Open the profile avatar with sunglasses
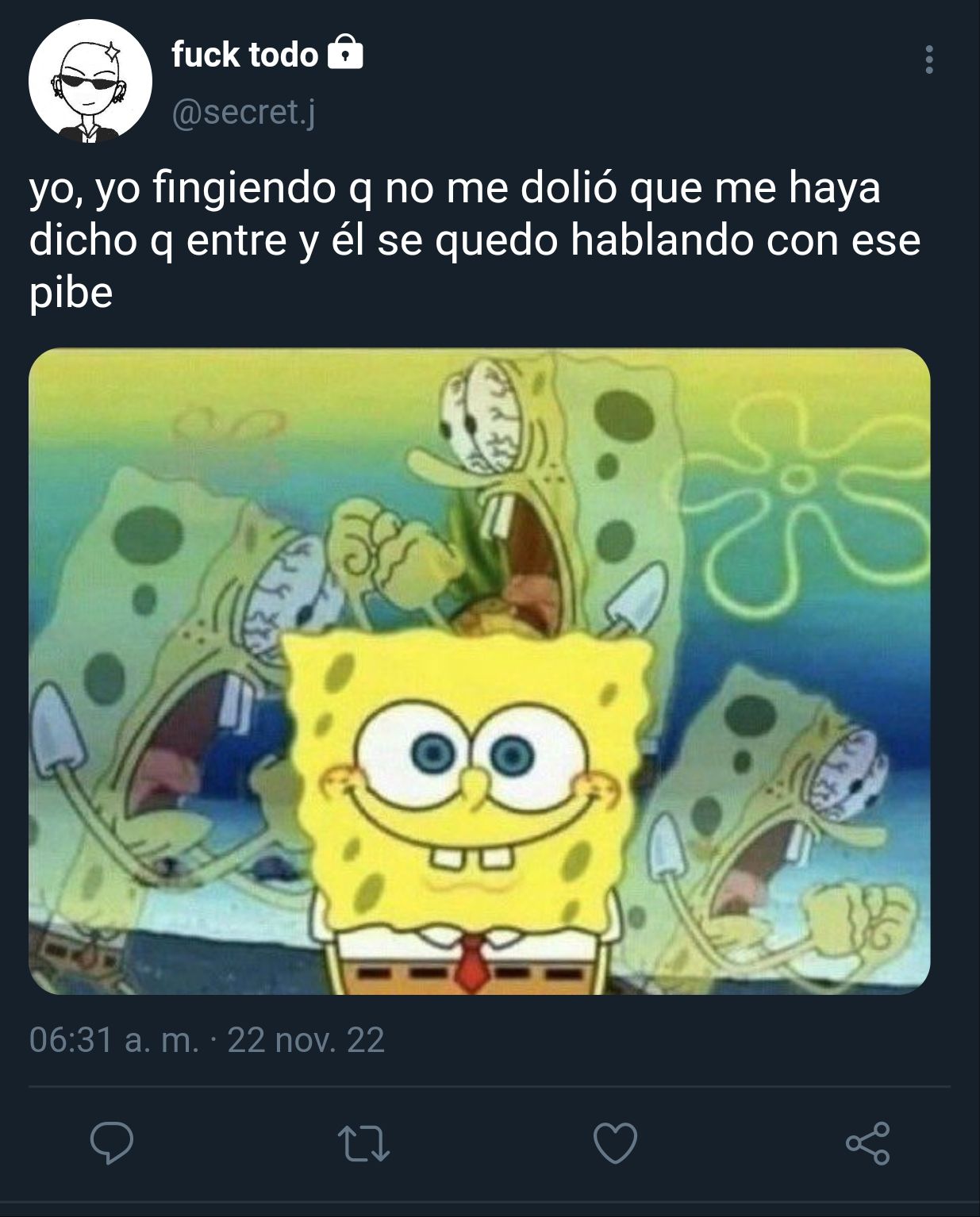 tap(90, 82)
